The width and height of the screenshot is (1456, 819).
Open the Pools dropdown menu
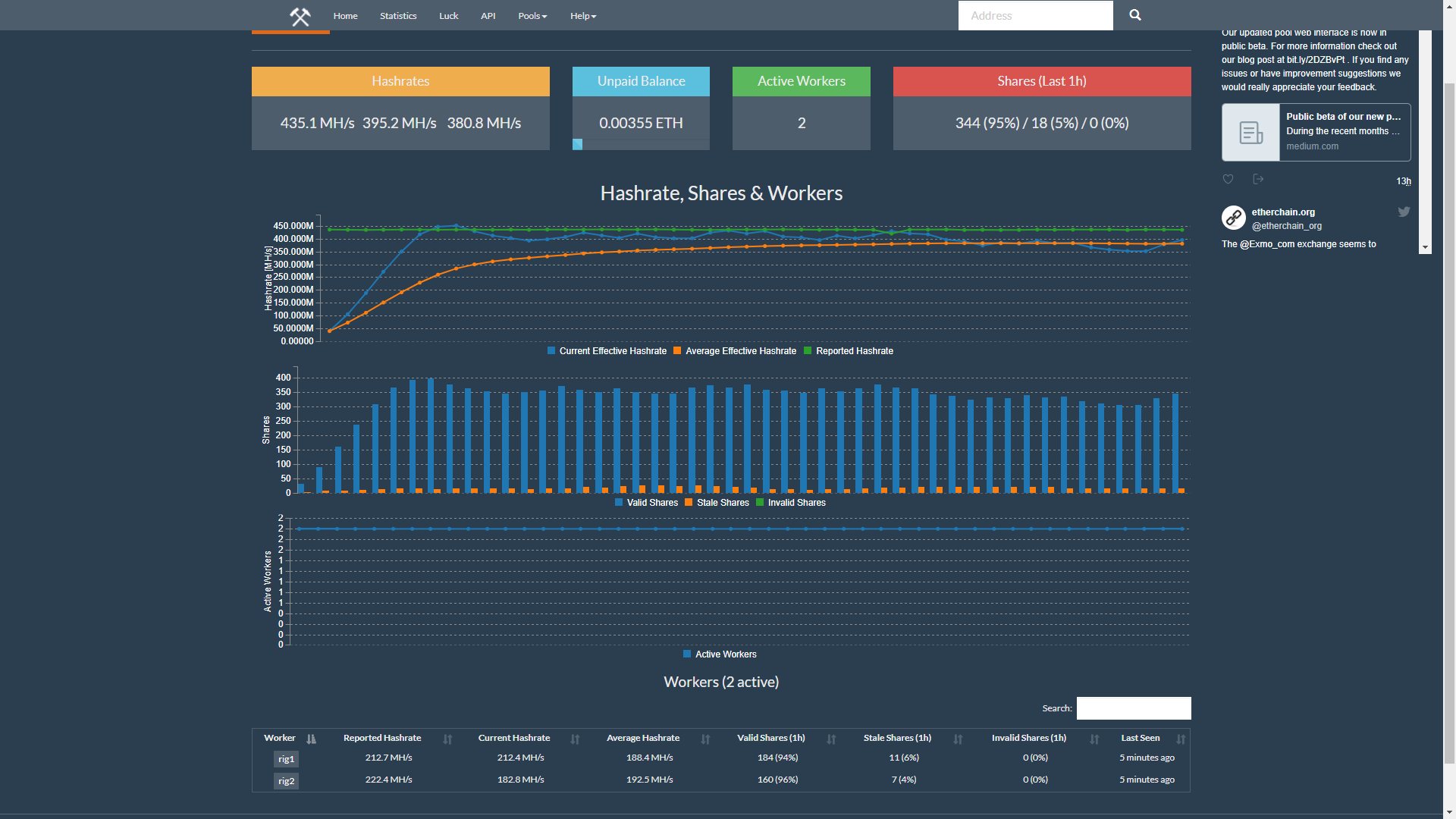click(x=532, y=16)
